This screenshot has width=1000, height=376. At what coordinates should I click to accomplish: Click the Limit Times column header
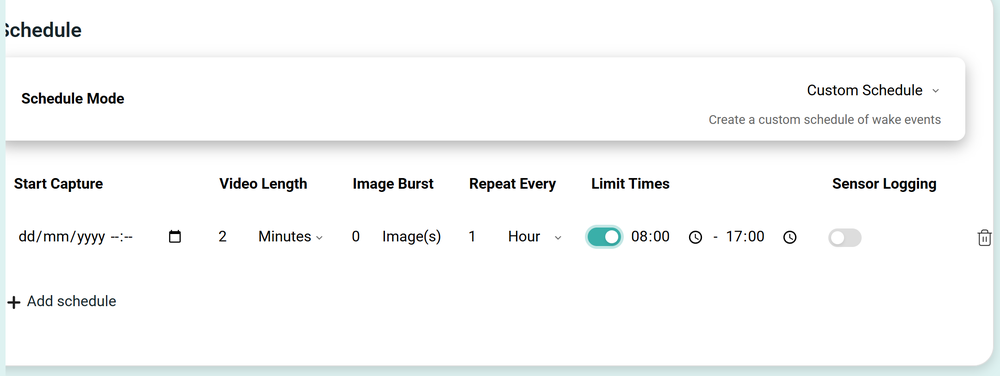630,184
